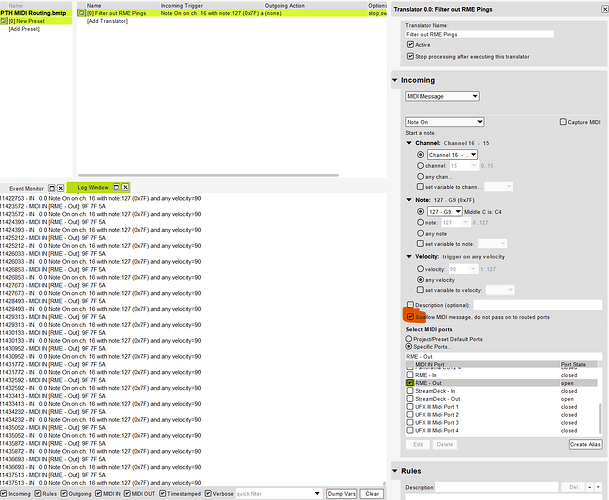Image resolution: width=609 pixels, height=500 pixels.
Task: Collapse the Incoming section arrow
Action: click(393, 79)
